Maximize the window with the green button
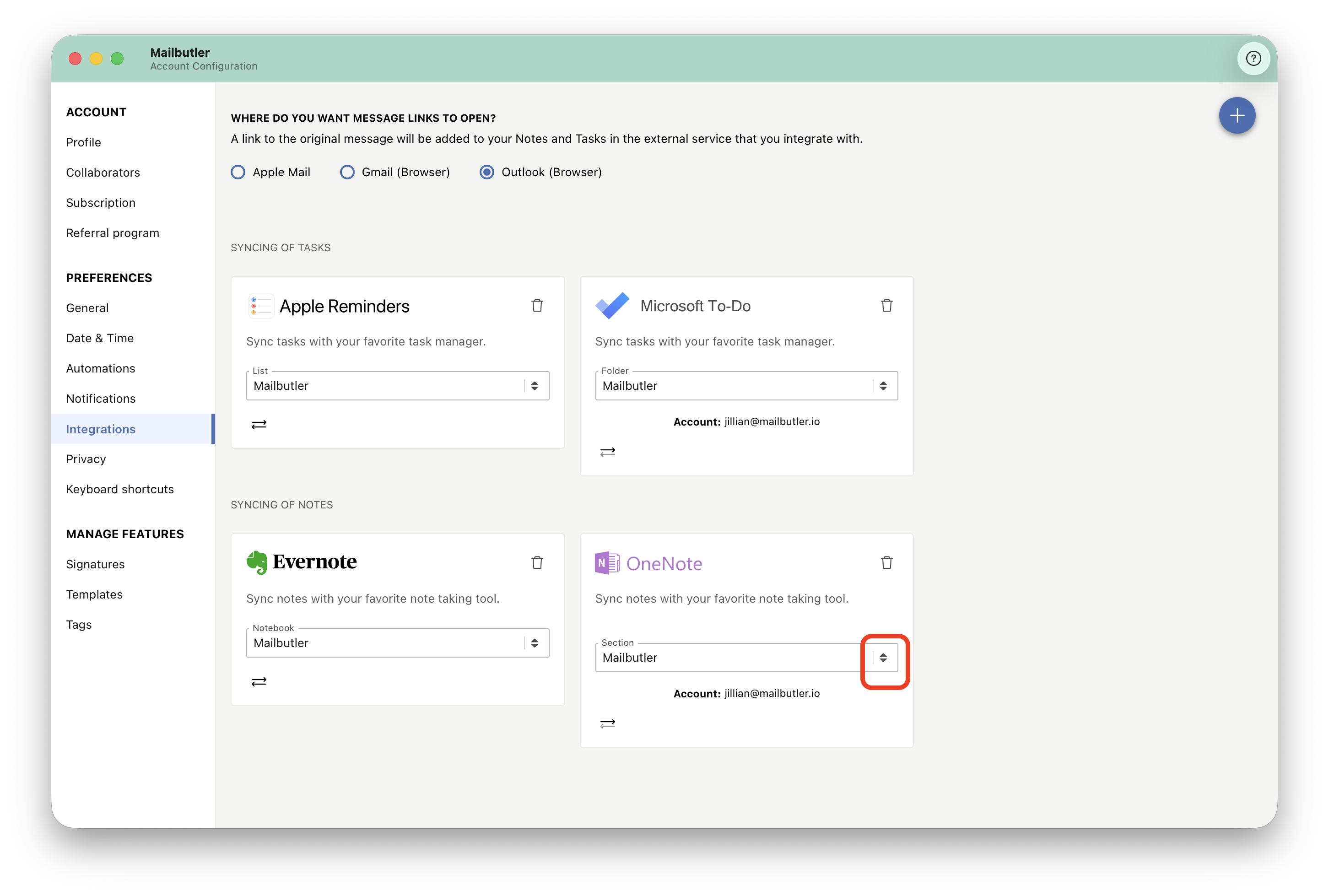This screenshot has width=1329, height=896. (117, 58)
